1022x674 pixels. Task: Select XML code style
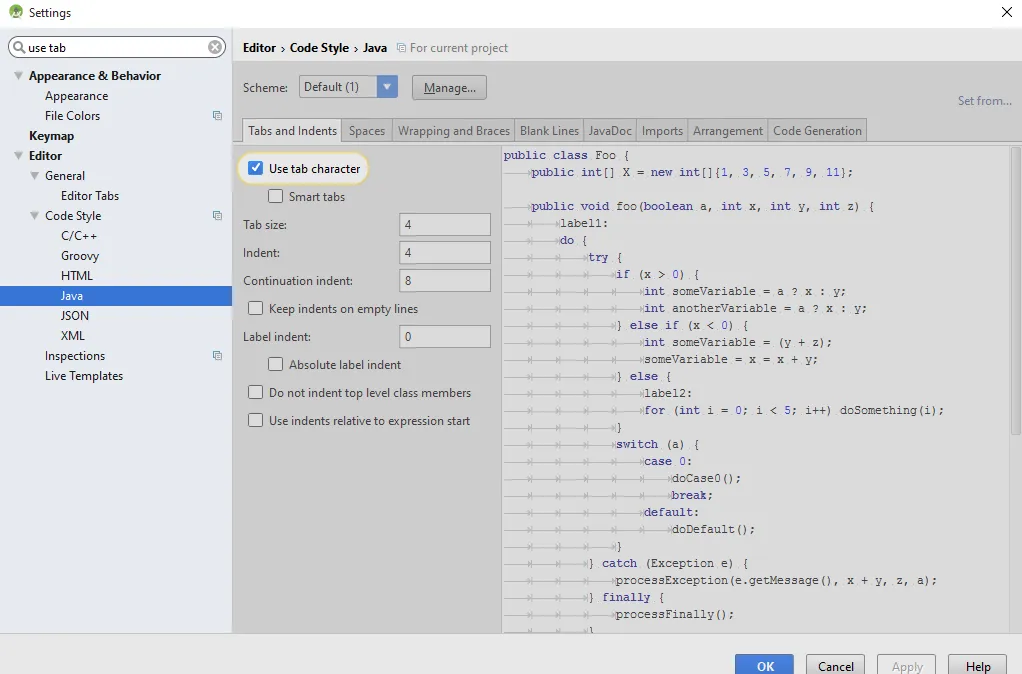(73, 336)
